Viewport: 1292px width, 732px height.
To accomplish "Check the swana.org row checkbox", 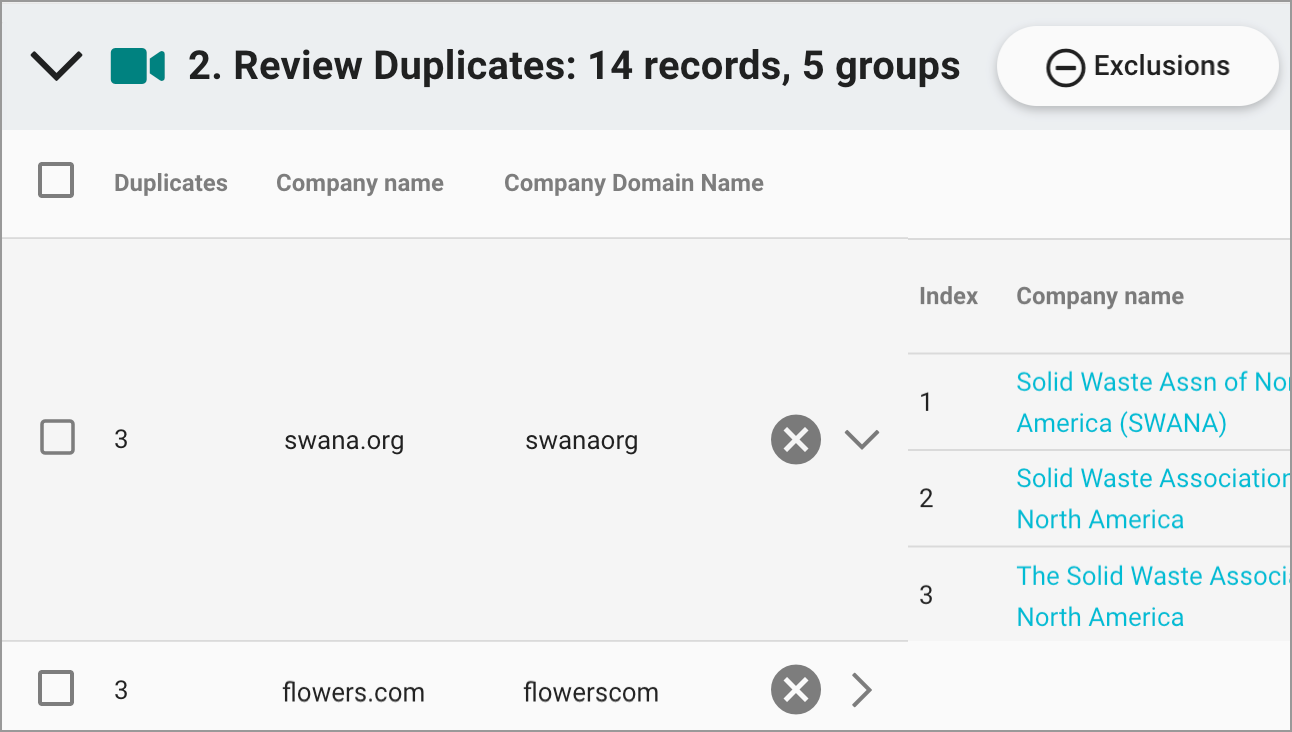I will [x=57, y=437].
